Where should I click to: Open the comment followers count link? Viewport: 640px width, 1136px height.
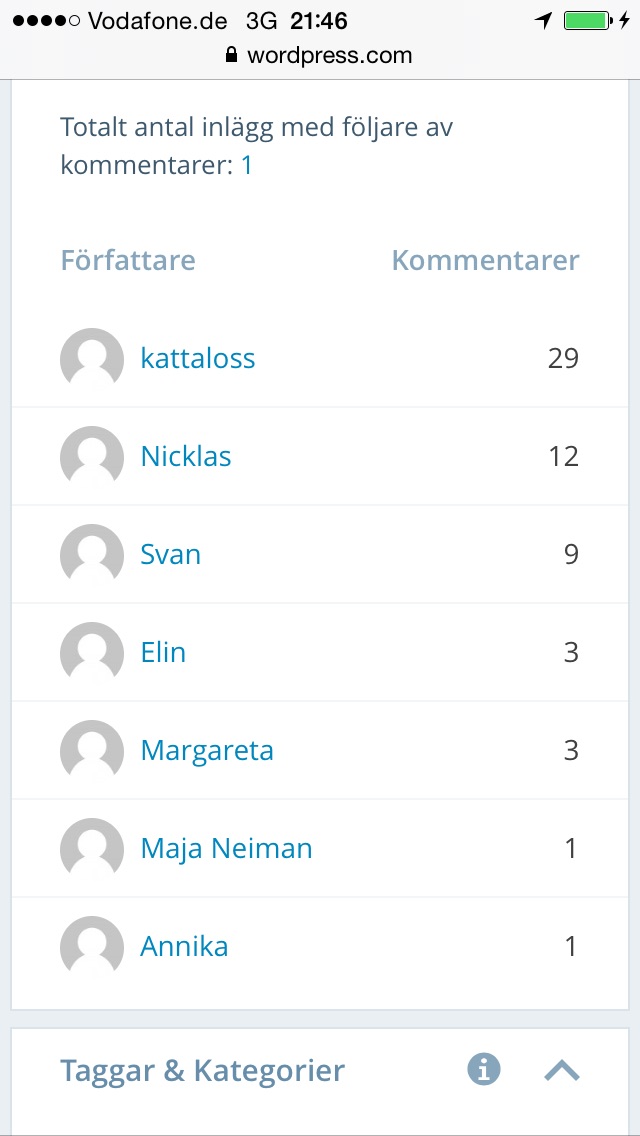pyautogui.click(x=246, y=165)
